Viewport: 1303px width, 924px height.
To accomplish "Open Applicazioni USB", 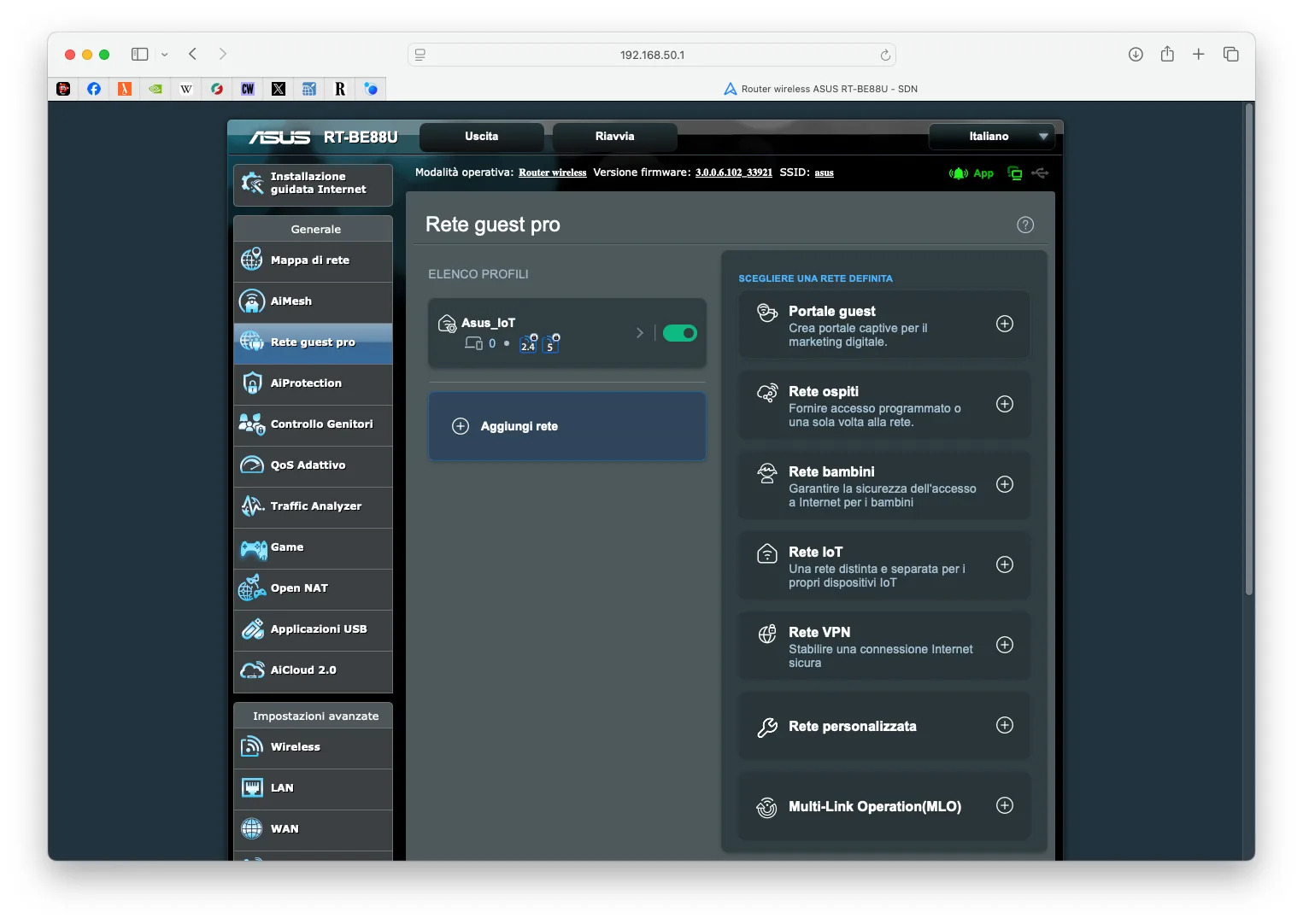I will (313, 629).
